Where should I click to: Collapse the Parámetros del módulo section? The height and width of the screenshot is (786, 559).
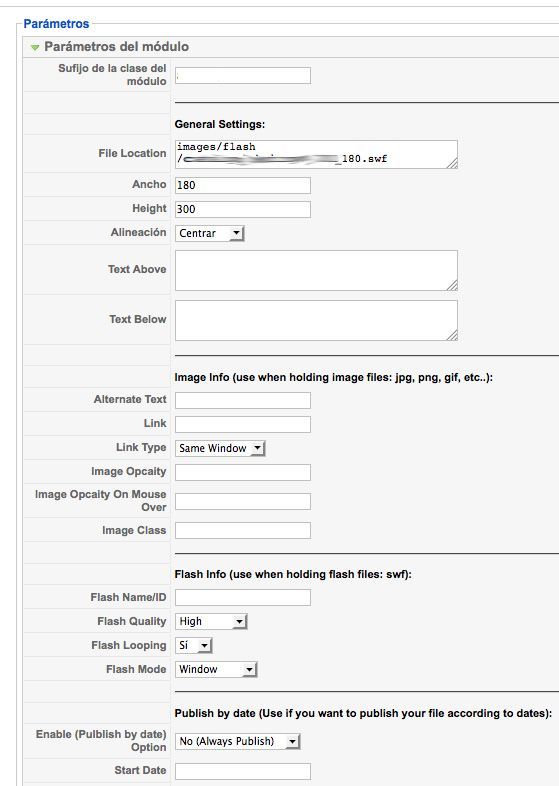(35, 47)
